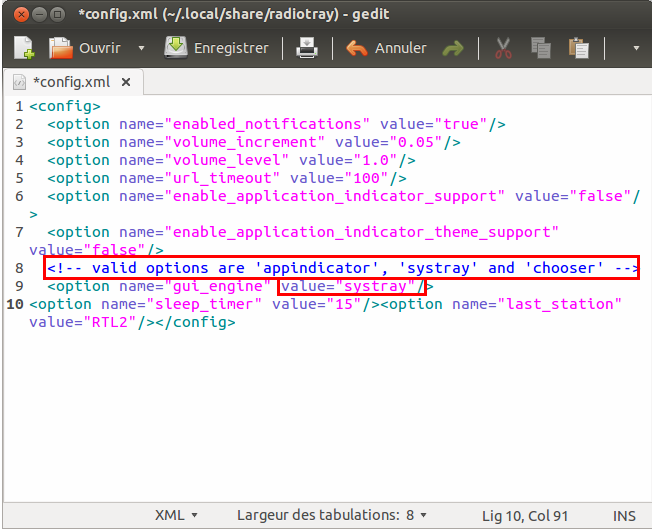This screenshot has height=529, width=652.
Task: Click the Lig 10, Col 91 status
Action: tap(525, 516)
